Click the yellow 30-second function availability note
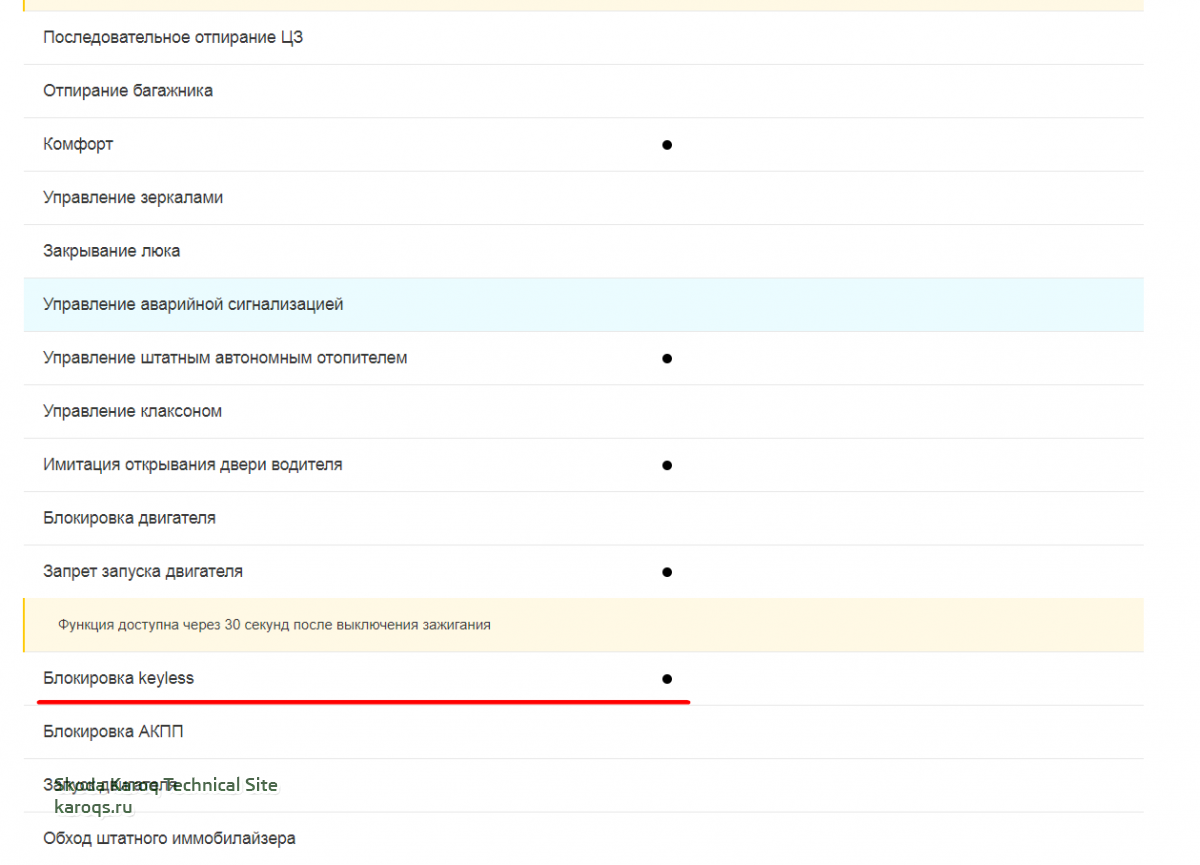Image resolution: width=1200 pixels, height=865 pixels. pos(274,625)
